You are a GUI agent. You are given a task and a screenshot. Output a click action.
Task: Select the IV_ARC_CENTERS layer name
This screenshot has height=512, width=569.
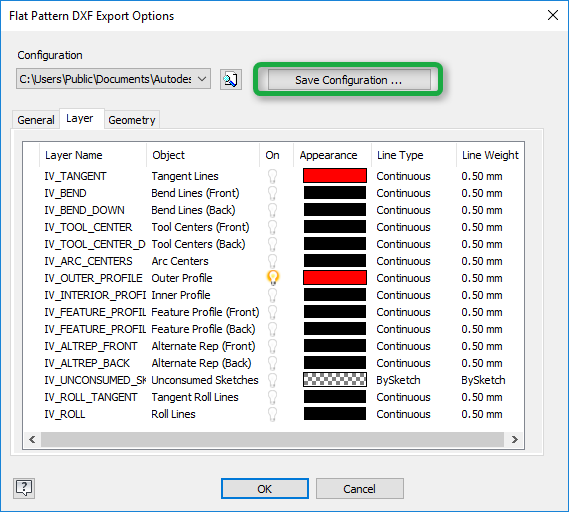[88, 261]
